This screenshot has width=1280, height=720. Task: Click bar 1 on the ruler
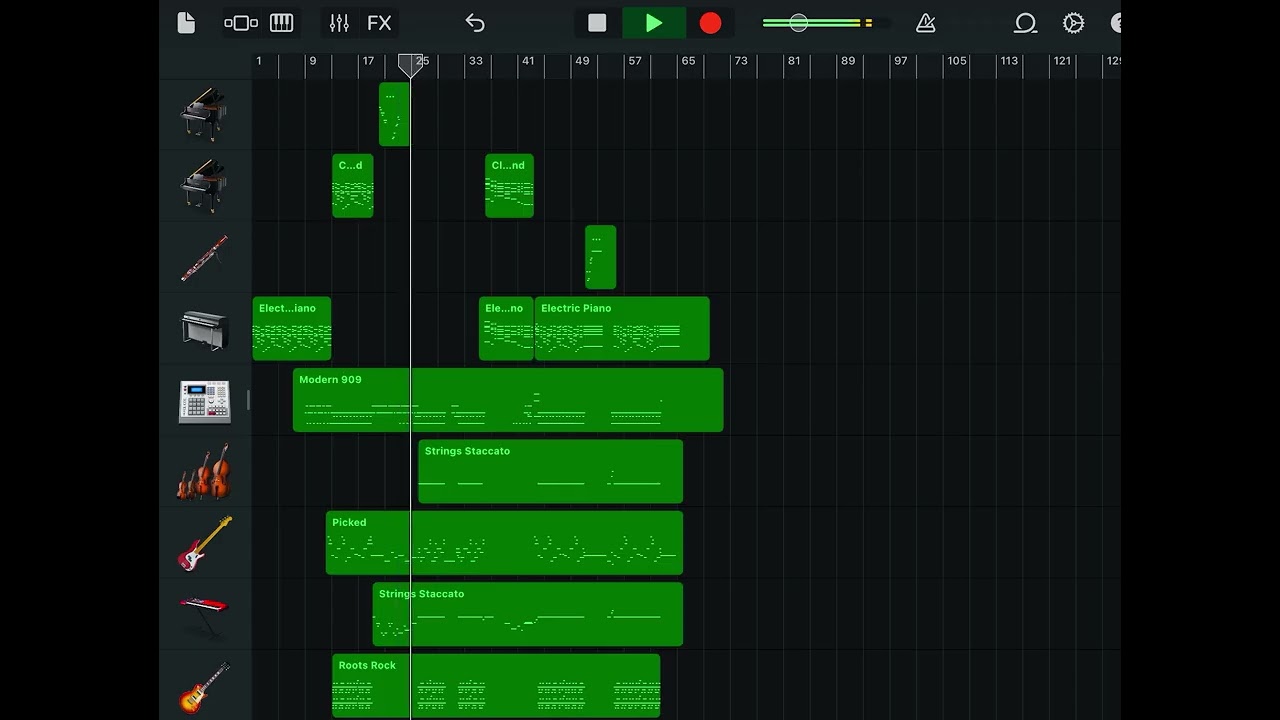pos(259,61)
